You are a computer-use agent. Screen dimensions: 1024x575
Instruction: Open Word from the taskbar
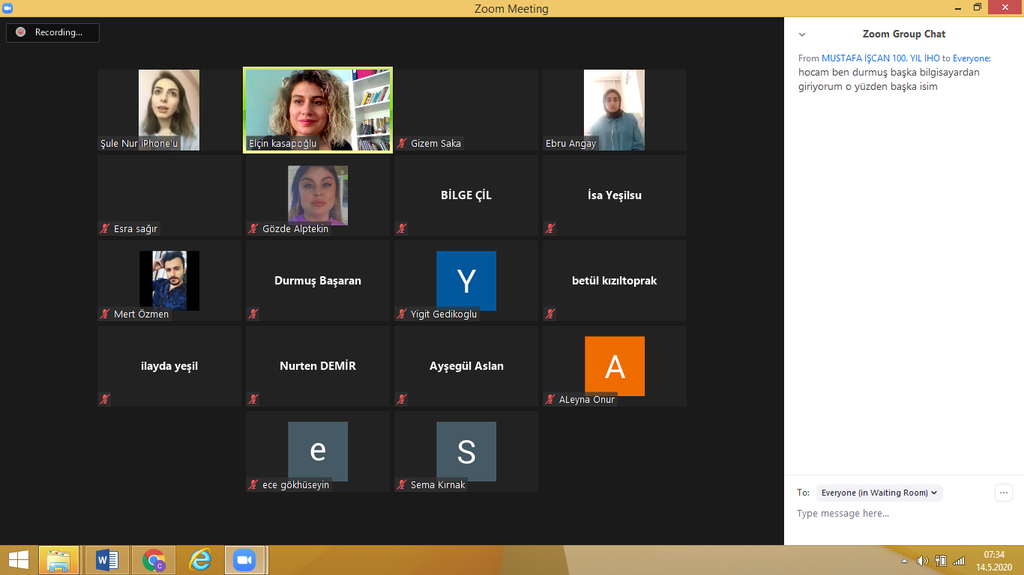coord(107,560)
